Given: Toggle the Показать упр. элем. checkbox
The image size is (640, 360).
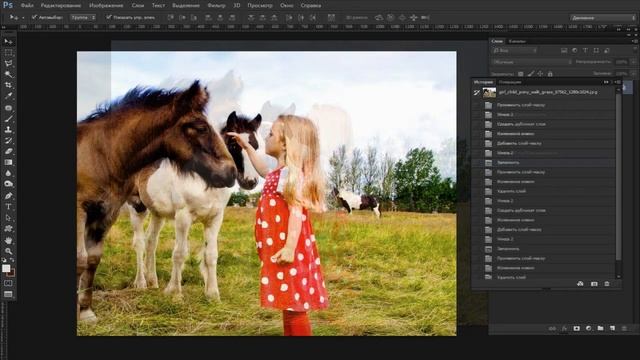Looking at the screenshot, I should pyautogui.click(x=109, y=17).
